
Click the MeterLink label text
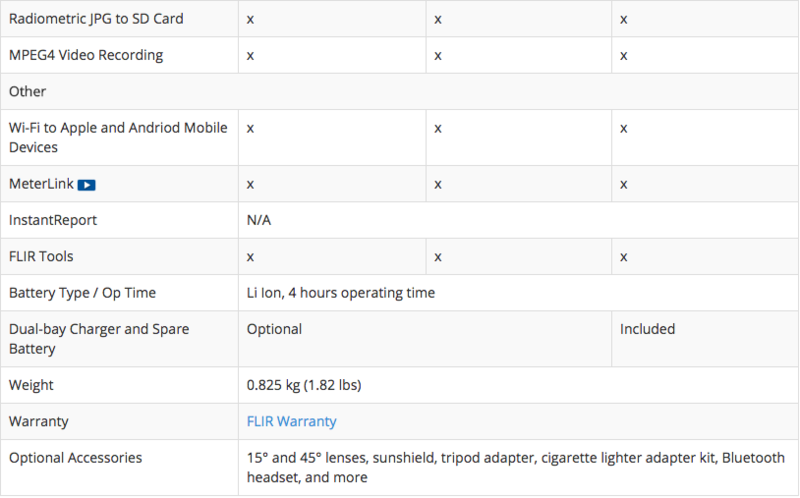coord(41,184)
